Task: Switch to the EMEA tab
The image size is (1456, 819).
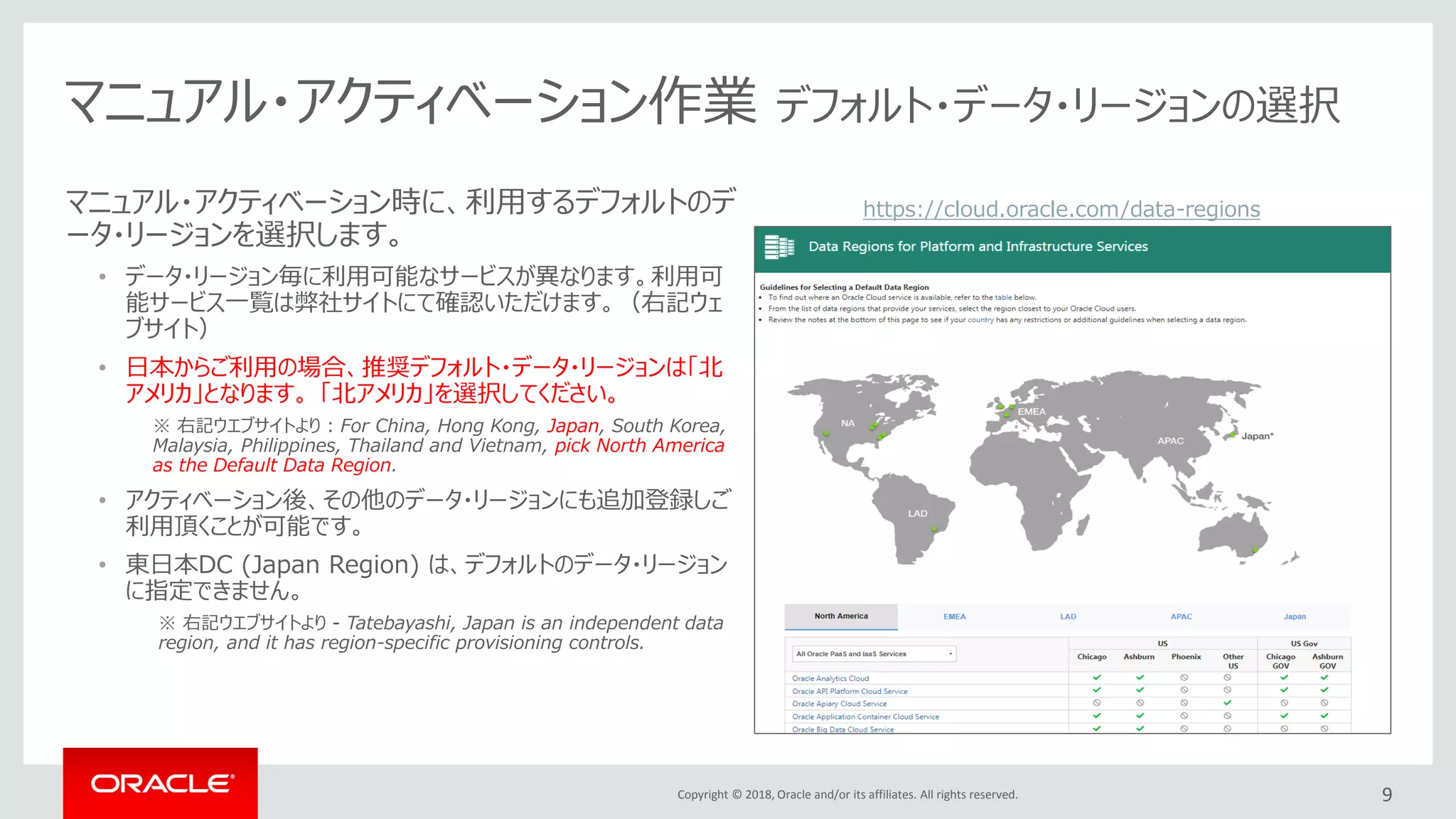Action: click(954, 616)
